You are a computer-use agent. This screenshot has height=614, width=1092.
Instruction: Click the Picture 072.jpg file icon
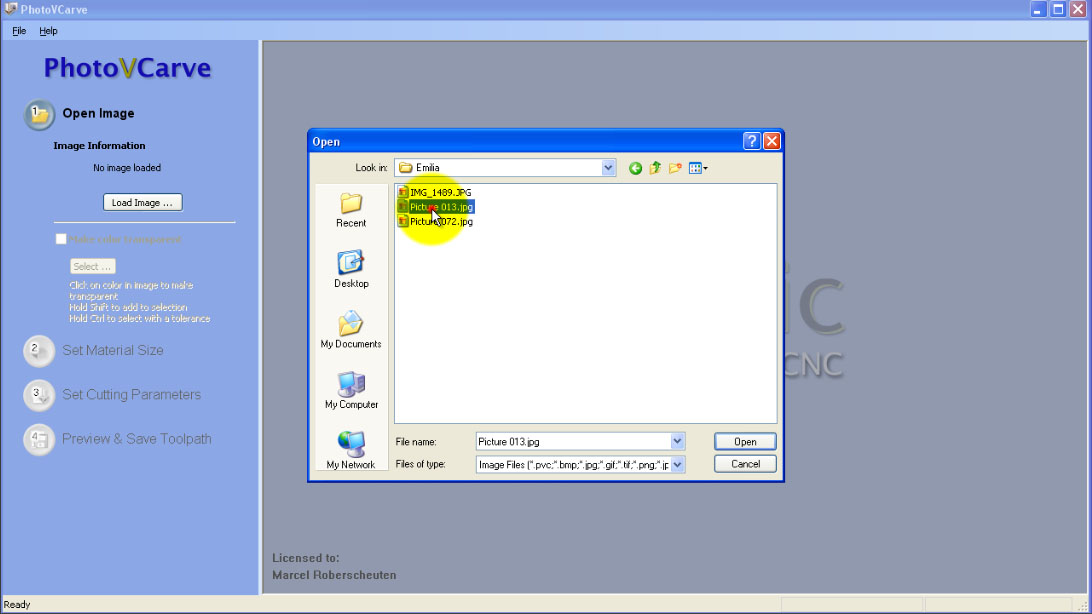tap(403, 221)
